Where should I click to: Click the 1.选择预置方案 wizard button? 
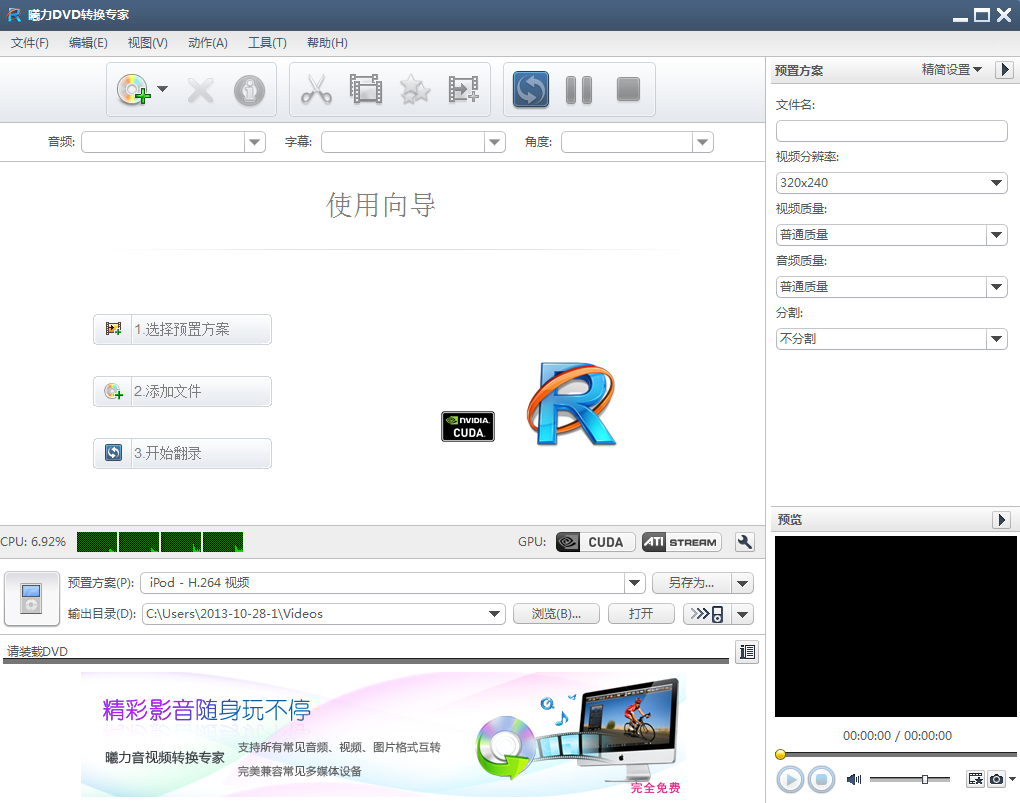pyautogui.click(x=182, y=329)
